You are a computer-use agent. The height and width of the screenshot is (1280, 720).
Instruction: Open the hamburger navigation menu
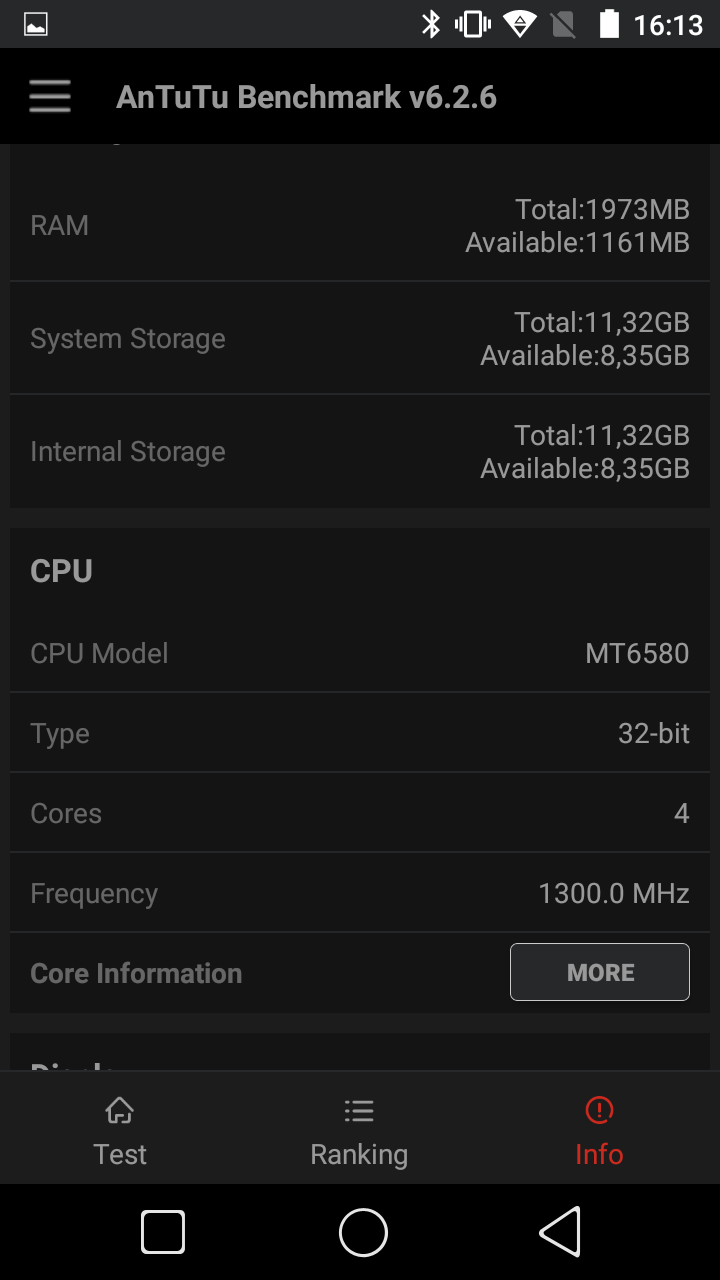coord(50,96)
